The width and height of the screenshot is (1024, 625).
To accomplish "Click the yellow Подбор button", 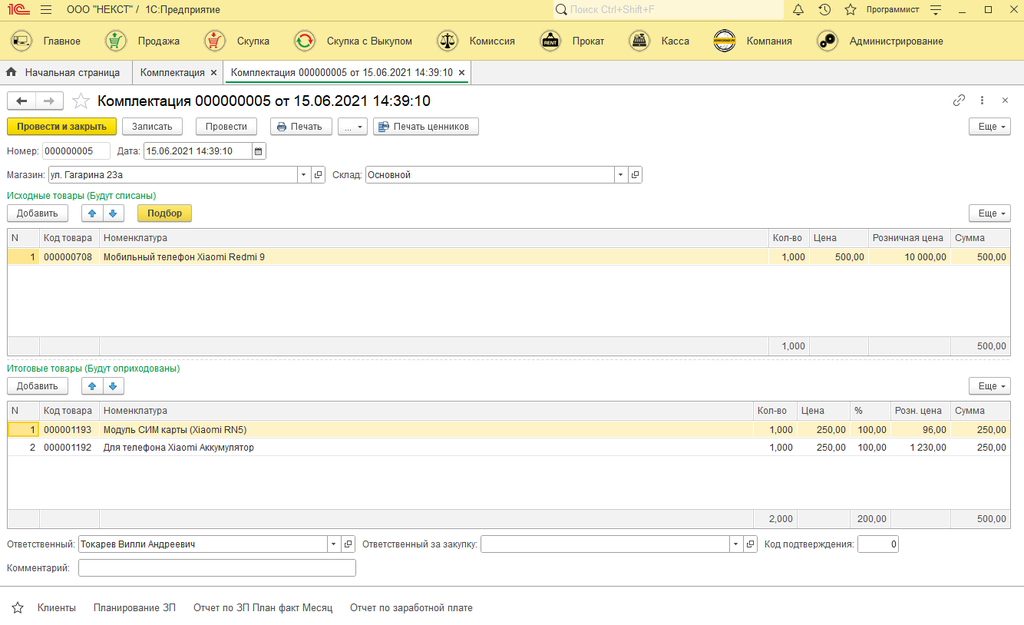I will coord(165,213).
